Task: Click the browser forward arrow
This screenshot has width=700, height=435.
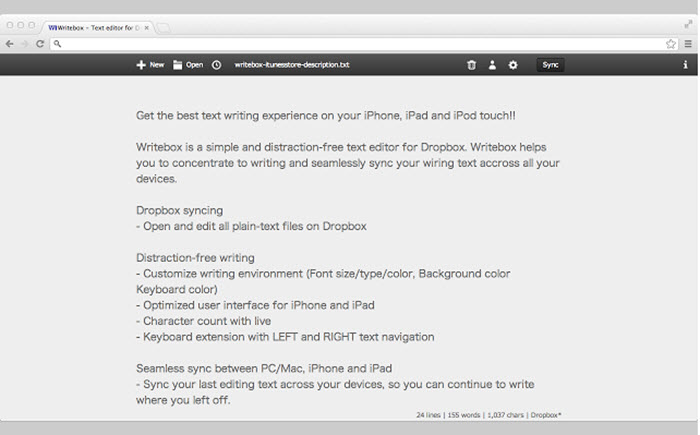Action: (25, 44)
